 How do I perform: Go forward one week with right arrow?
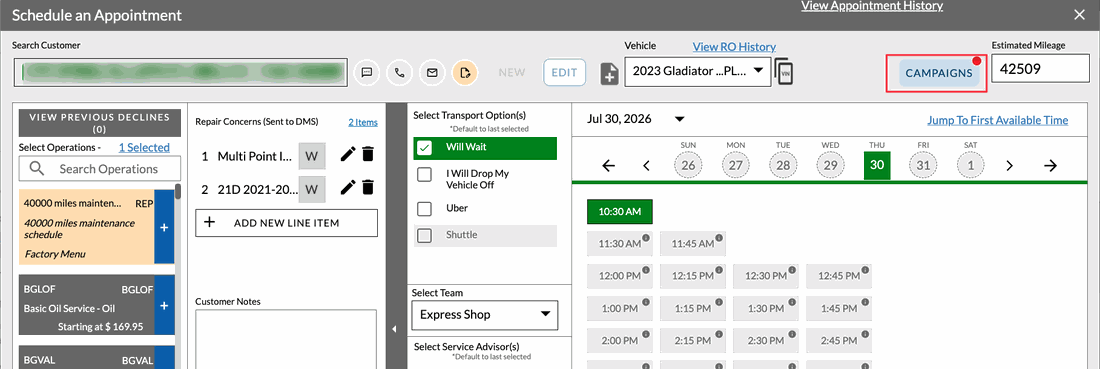pyautogui.click(x=1050, y=166)
